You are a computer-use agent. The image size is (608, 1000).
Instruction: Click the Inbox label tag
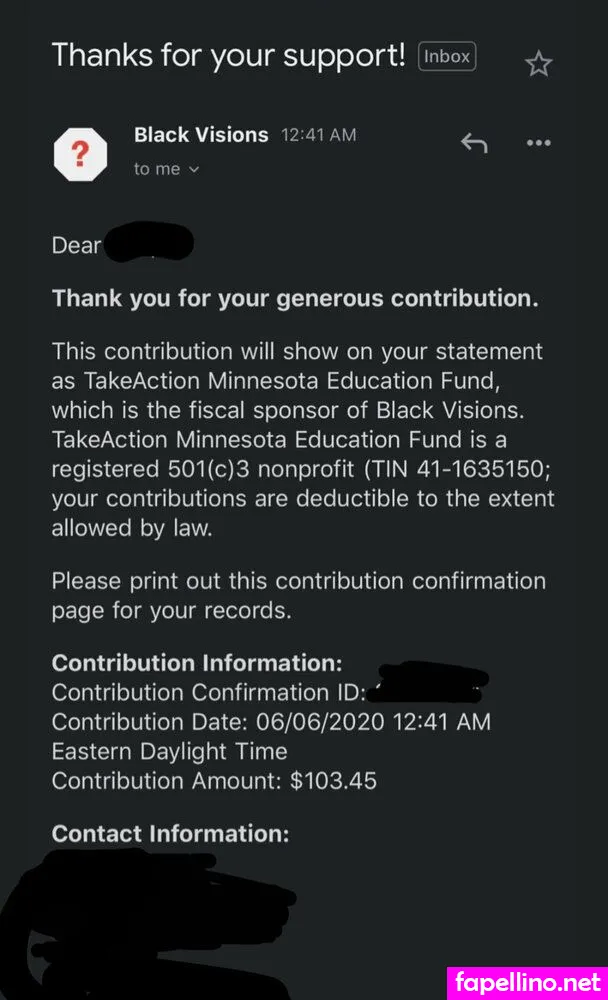click(x=447, y=57)
